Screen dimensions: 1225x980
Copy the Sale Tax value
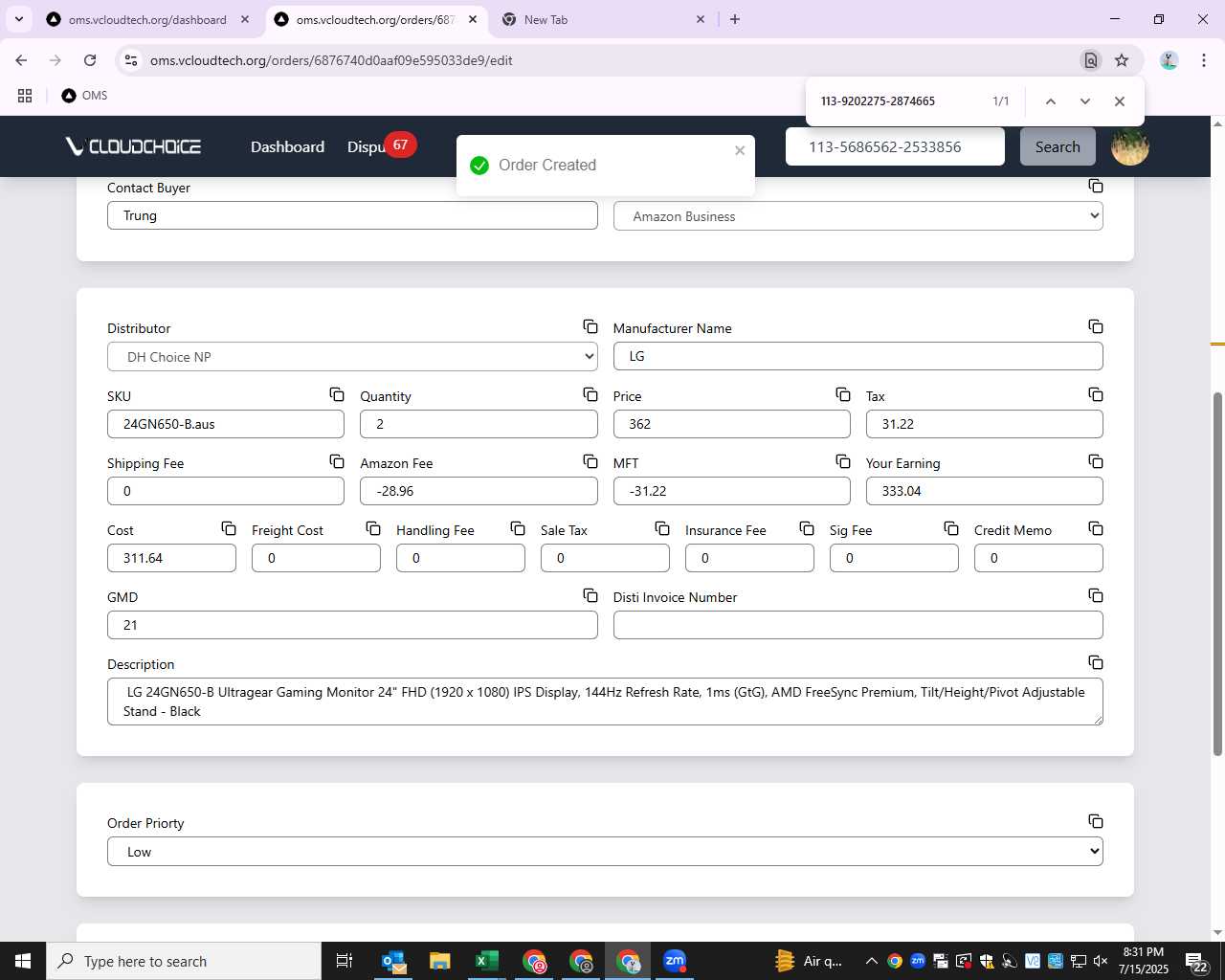[662, 528]
